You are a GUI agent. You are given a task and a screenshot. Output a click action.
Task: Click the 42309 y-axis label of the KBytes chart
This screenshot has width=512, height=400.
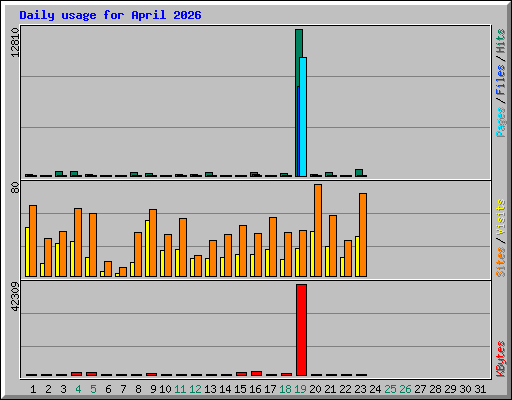15,297
